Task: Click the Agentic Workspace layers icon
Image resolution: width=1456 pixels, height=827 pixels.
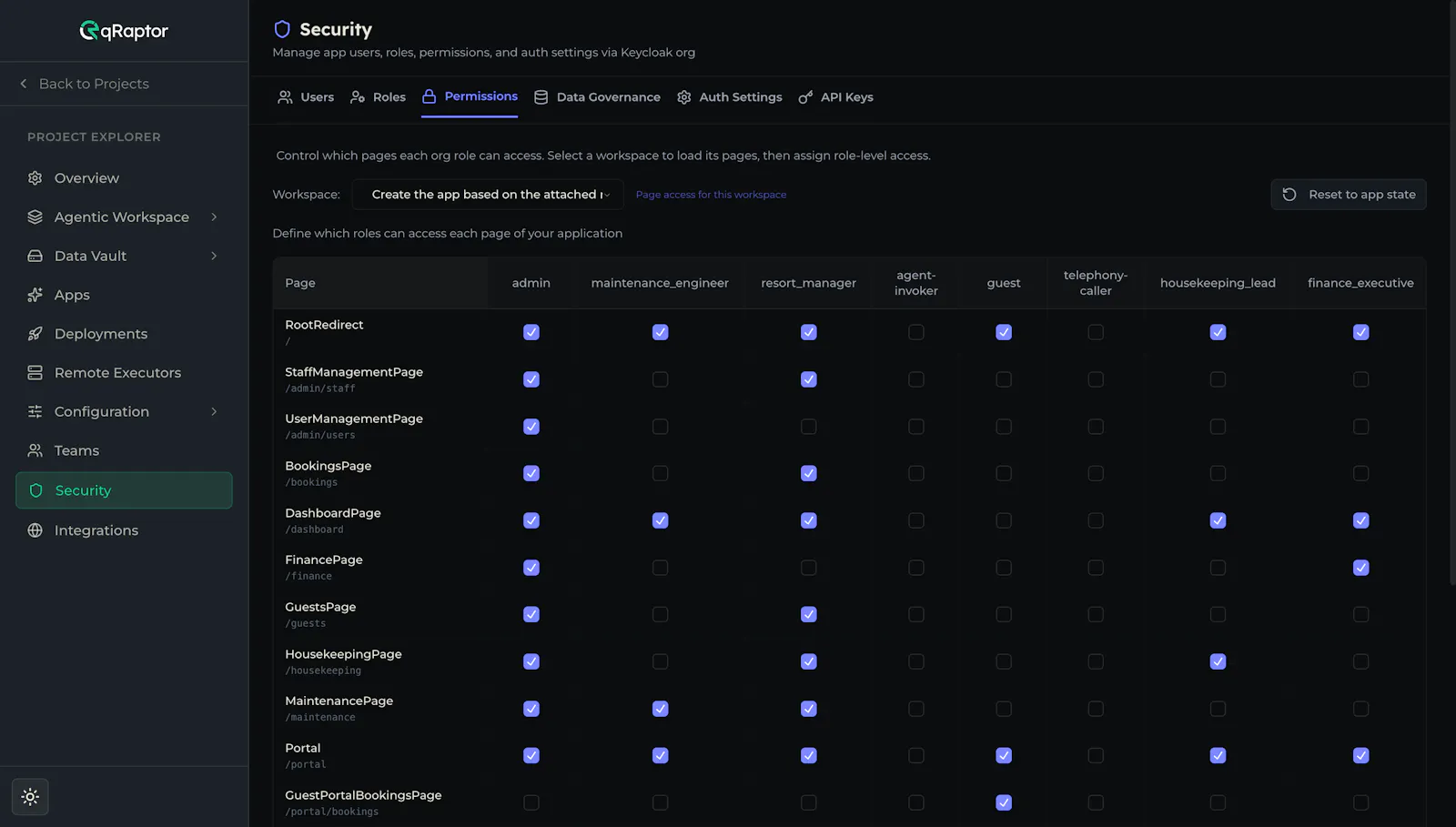Action: (35, 217)
